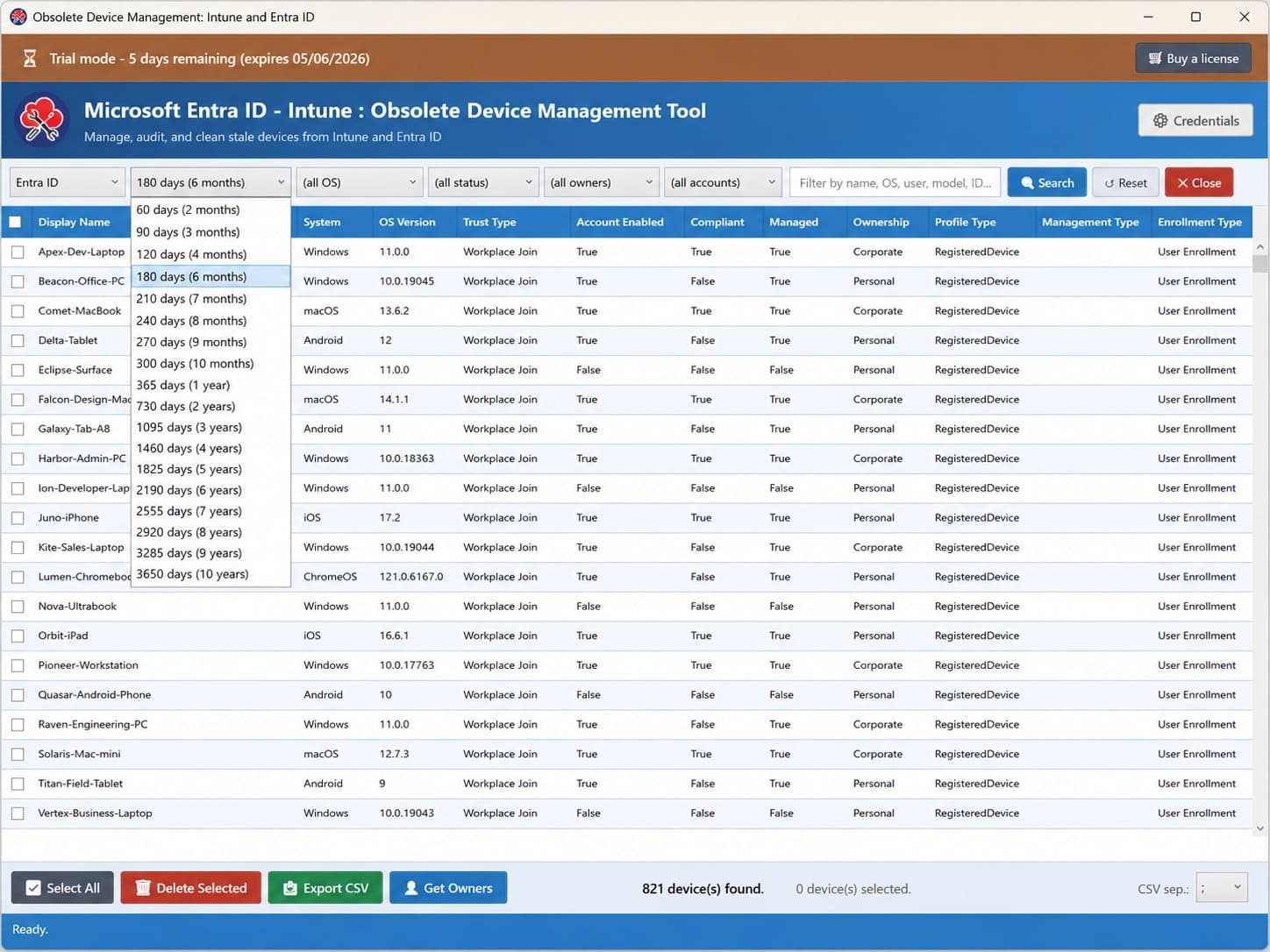Click the scrollbar down arrow
1270x952 pixels.
click(x=1260, y=828)
